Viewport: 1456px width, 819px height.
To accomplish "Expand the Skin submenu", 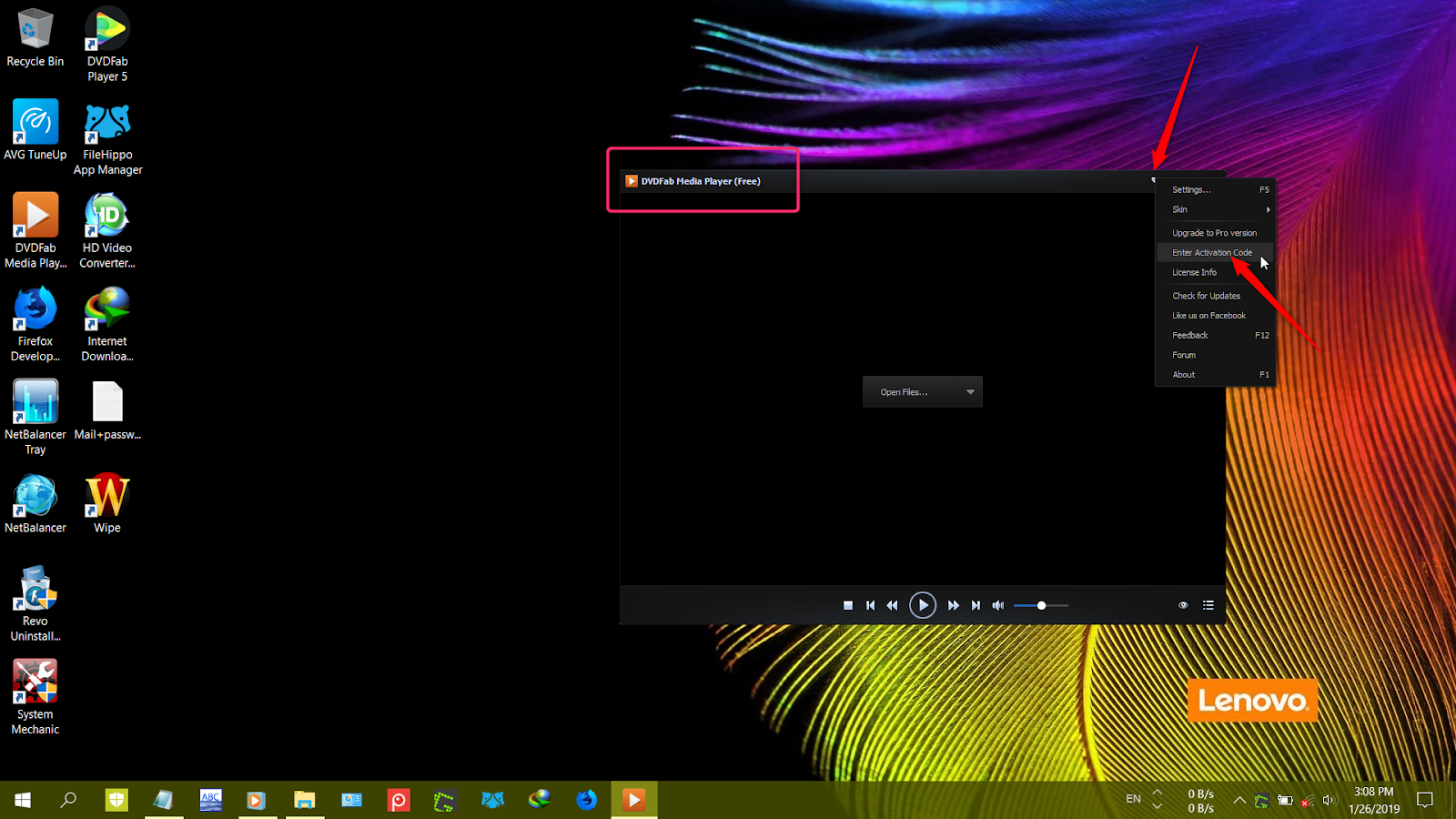I will point(1215,209).
